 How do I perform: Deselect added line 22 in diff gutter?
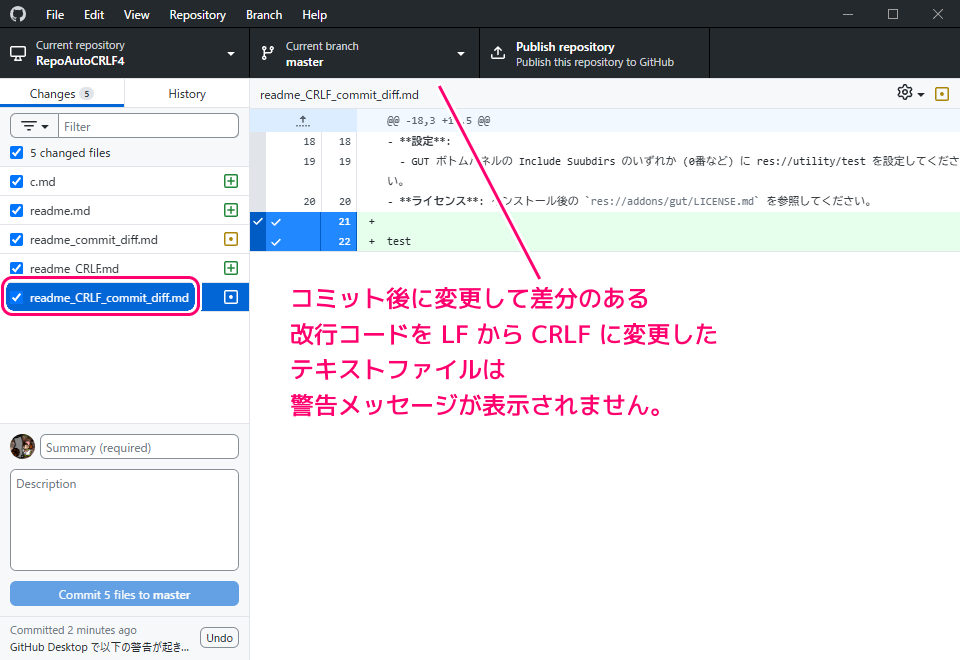276,241
